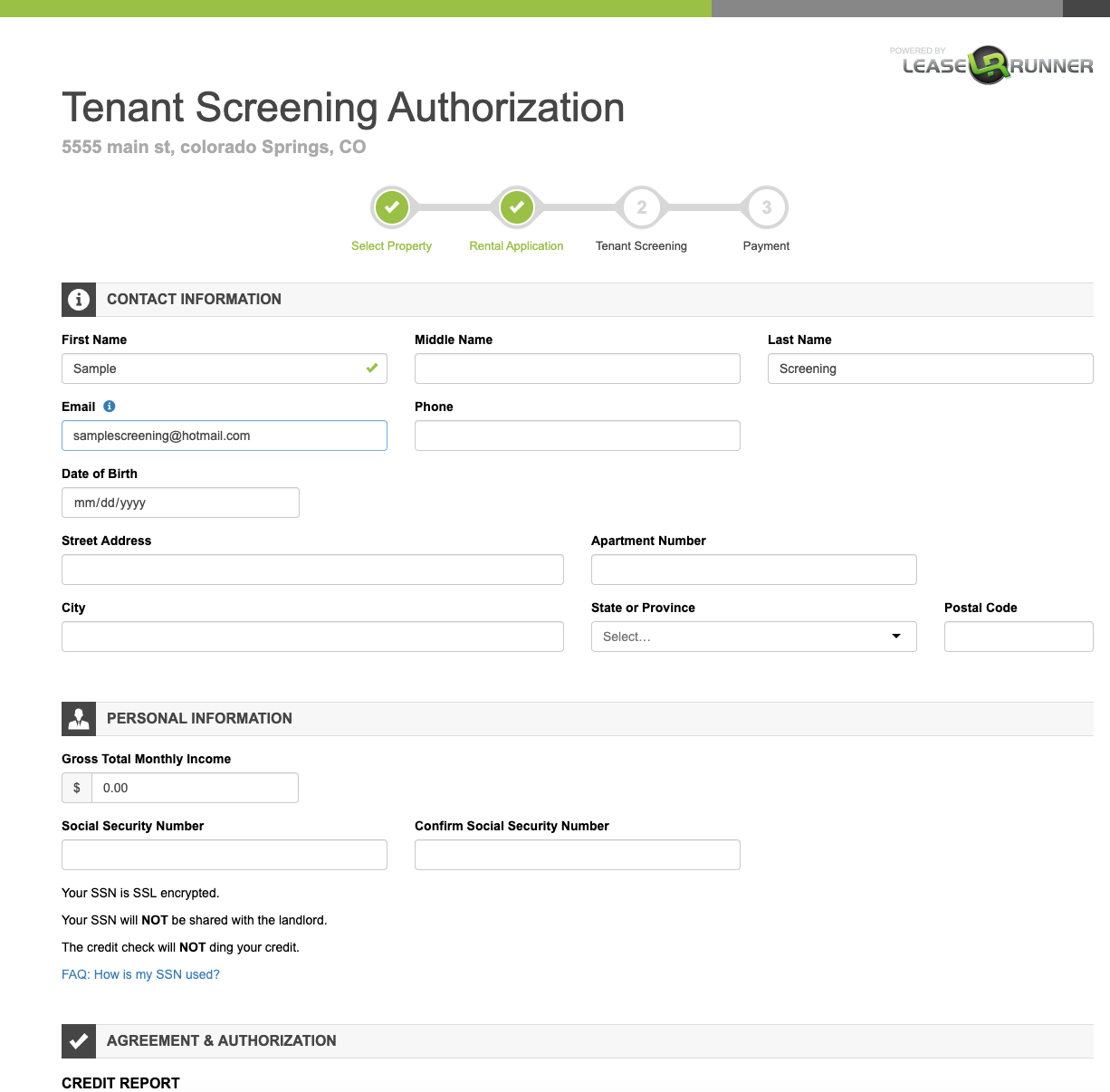Viewport: 1110px width, 1092px height.
Task: Open the State or Province dropdown
Action: click(753, 637)
